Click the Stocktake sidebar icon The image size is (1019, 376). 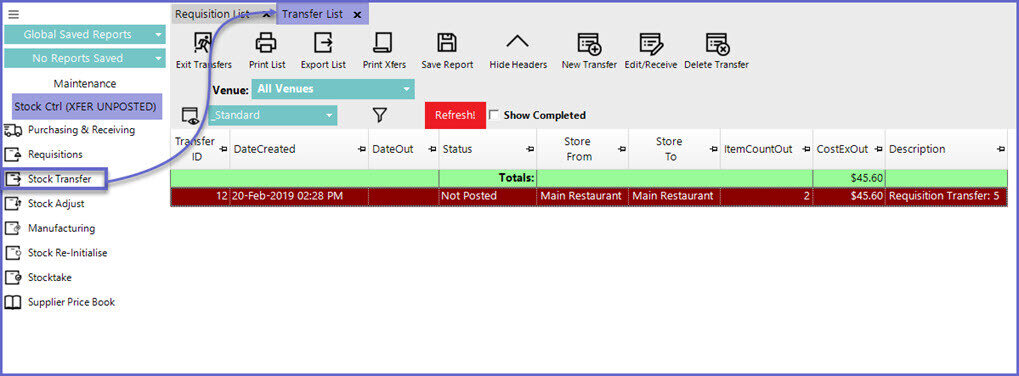[x=13, y=277]
